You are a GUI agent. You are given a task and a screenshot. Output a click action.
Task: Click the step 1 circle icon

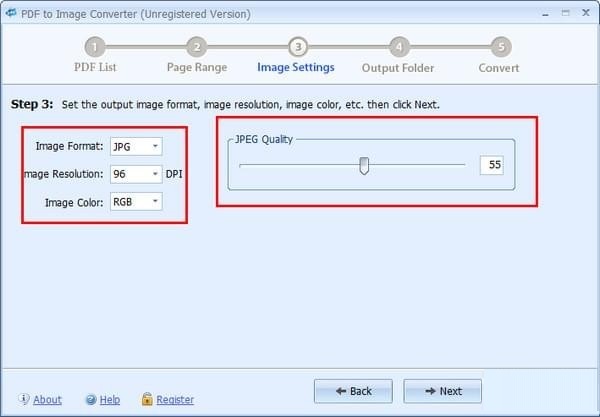(x=95, y=47)
